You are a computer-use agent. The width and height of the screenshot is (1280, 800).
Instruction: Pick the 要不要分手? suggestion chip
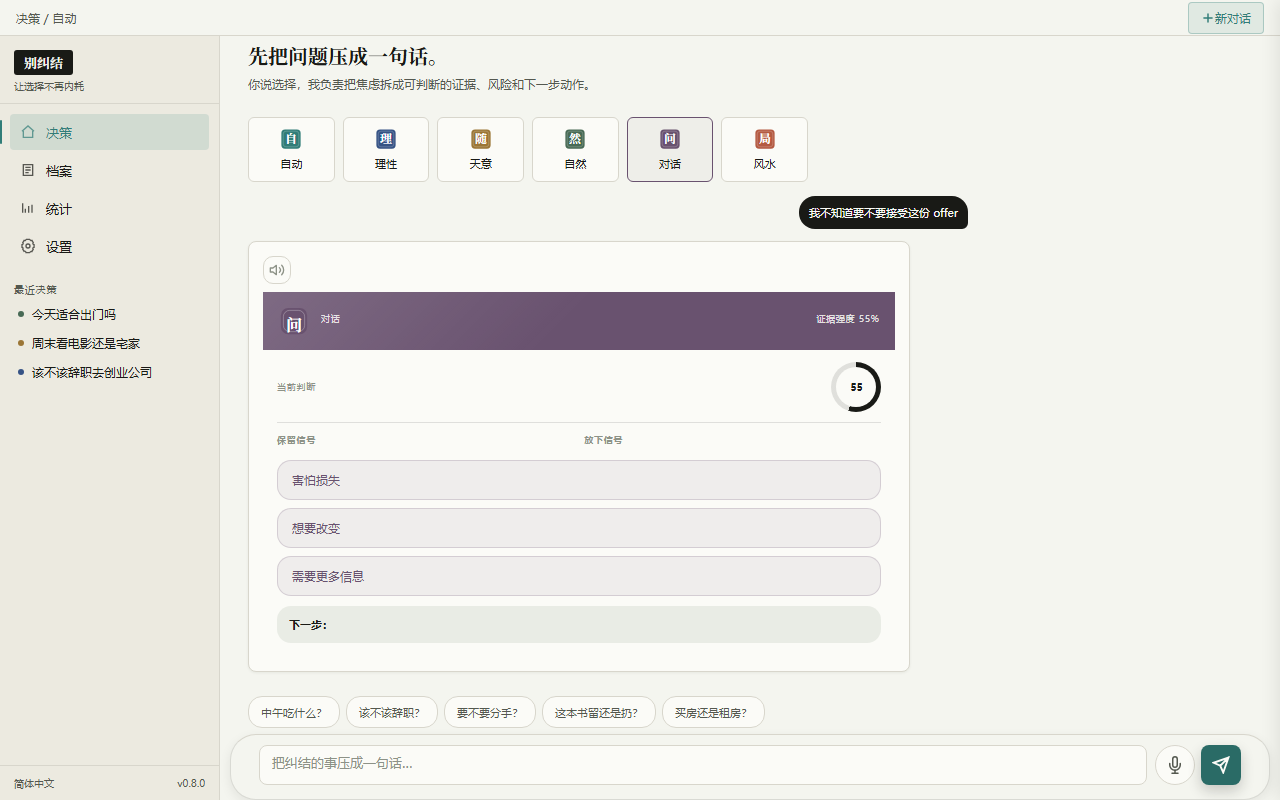point(490,713)
